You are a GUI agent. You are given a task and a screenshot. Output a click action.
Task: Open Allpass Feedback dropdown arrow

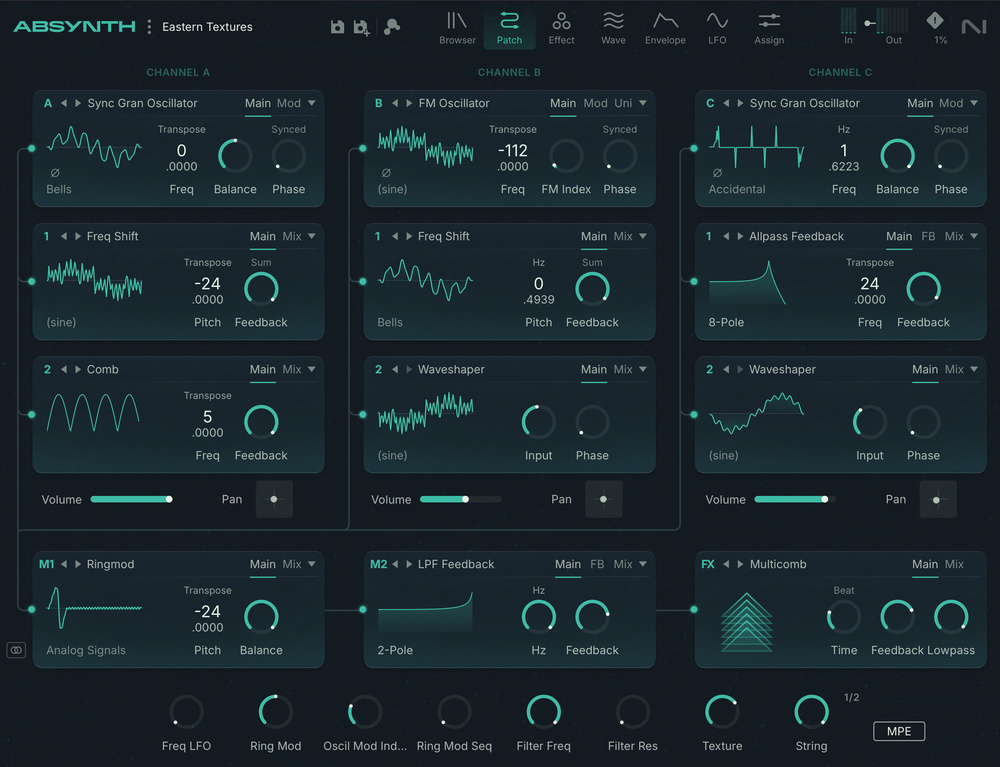click(974, 237)
